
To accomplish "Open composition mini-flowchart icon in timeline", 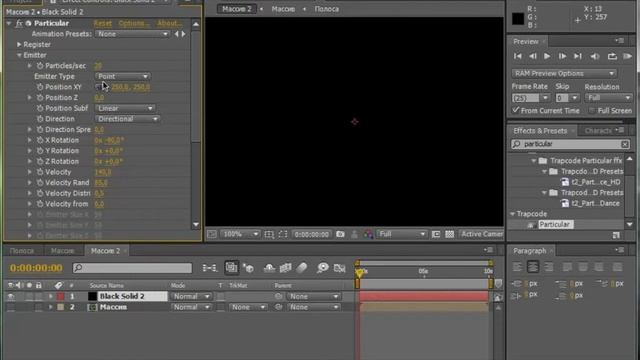I will (x=209, y=268).
